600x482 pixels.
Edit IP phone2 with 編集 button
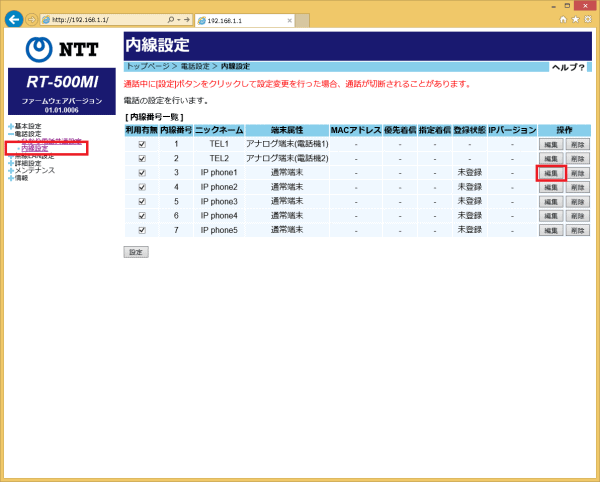click(551, 187)
